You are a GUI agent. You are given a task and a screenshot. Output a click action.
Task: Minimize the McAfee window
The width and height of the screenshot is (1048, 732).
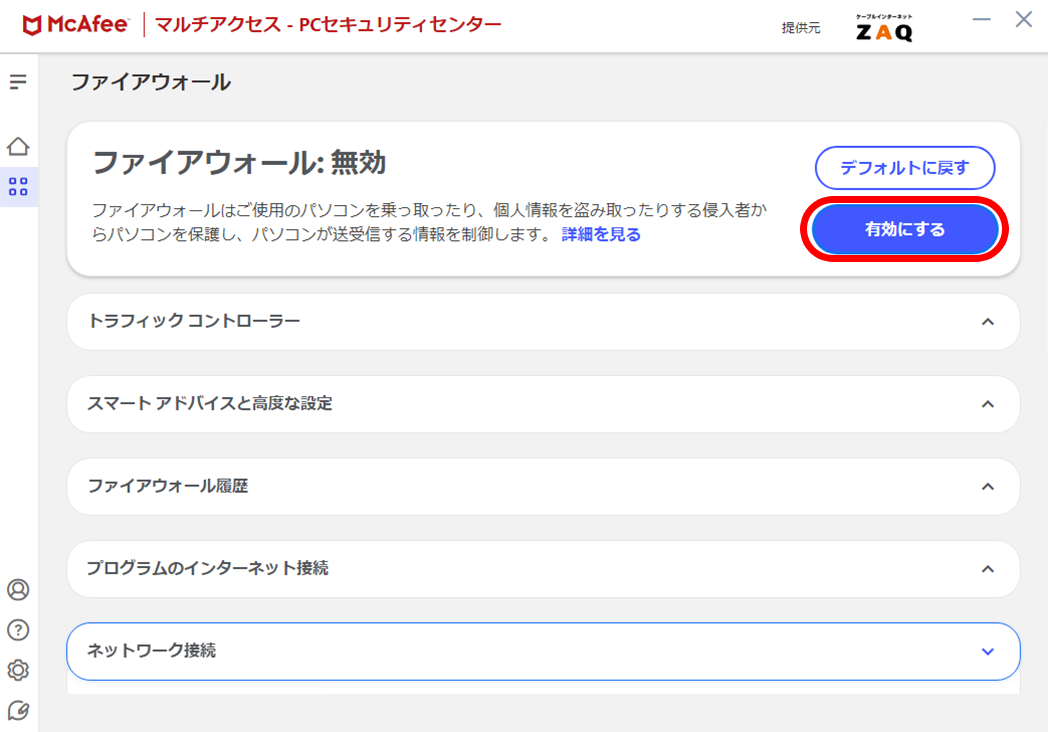click(x=981, y=19)
